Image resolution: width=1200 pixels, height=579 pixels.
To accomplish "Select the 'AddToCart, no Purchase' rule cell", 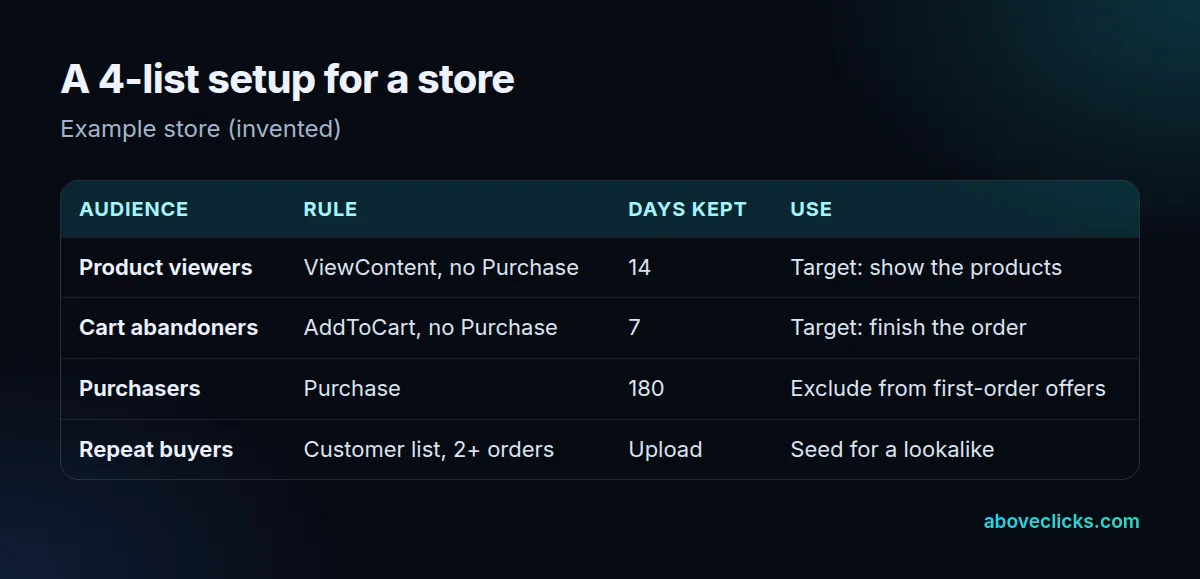I will point(430,328).
